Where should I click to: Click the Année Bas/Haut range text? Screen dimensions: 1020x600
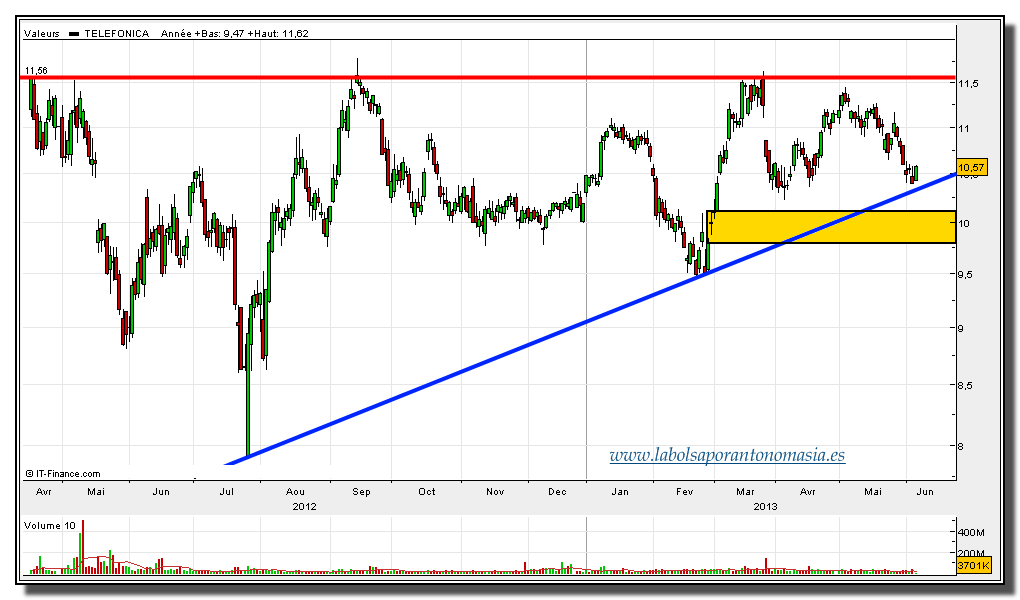[x=234, y=34]
